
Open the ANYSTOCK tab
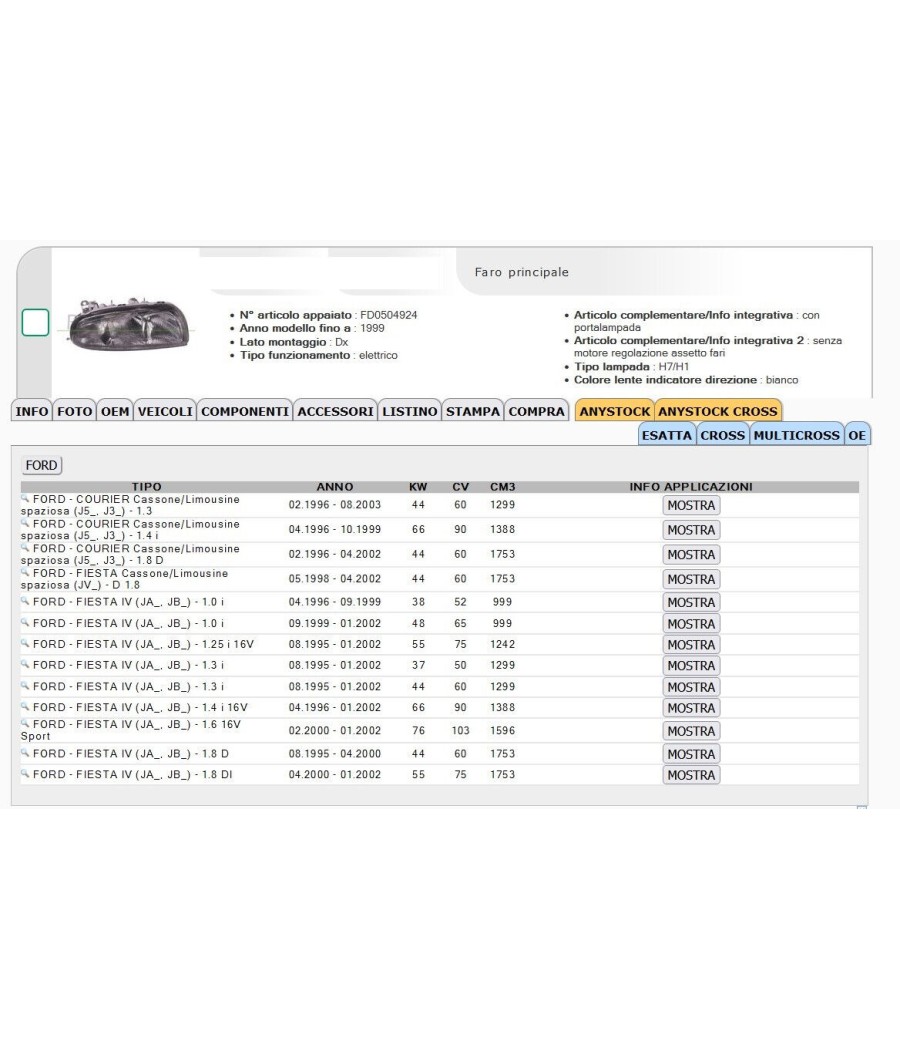point(614,411)
